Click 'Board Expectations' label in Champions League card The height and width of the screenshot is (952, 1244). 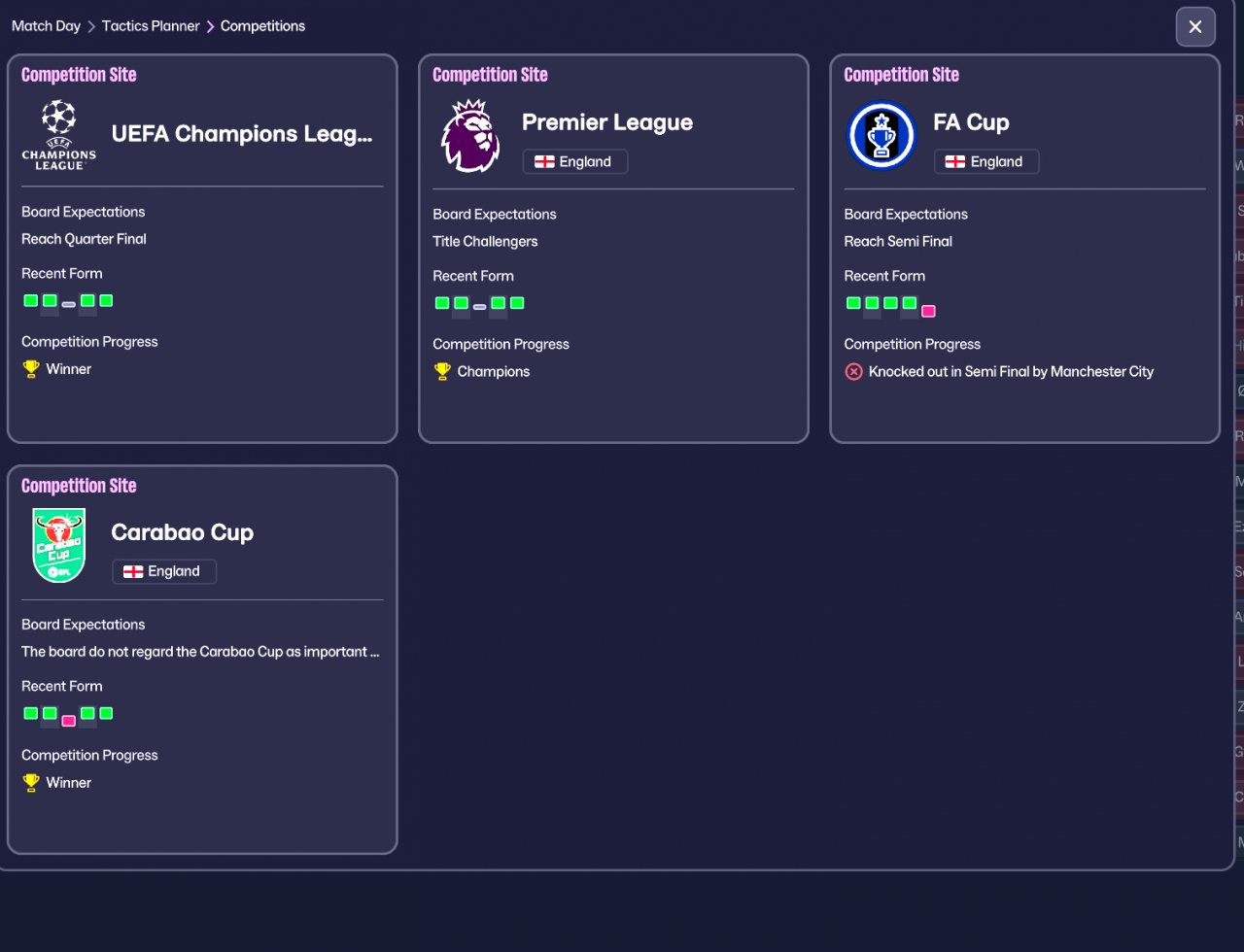click(x=84, y=212)
